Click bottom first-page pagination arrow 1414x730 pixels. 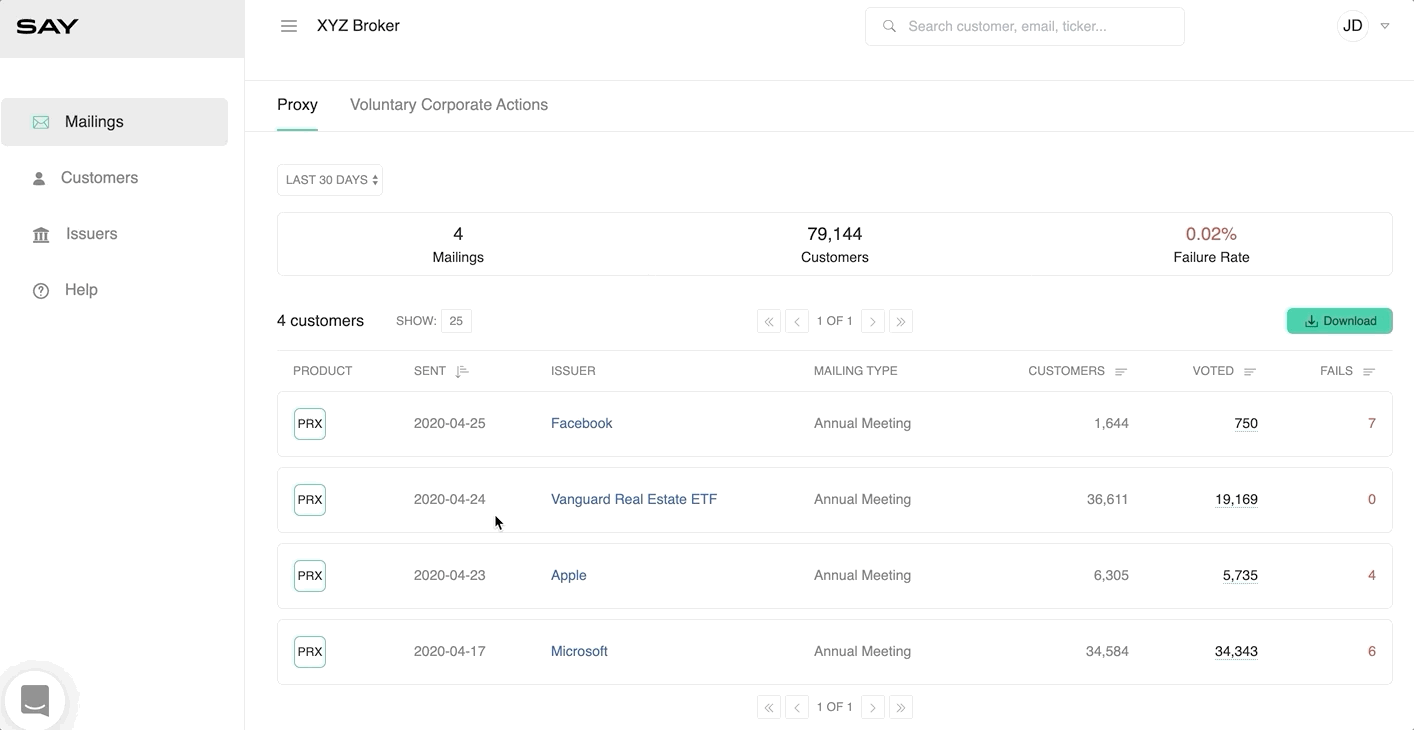(x=769, y=707)
